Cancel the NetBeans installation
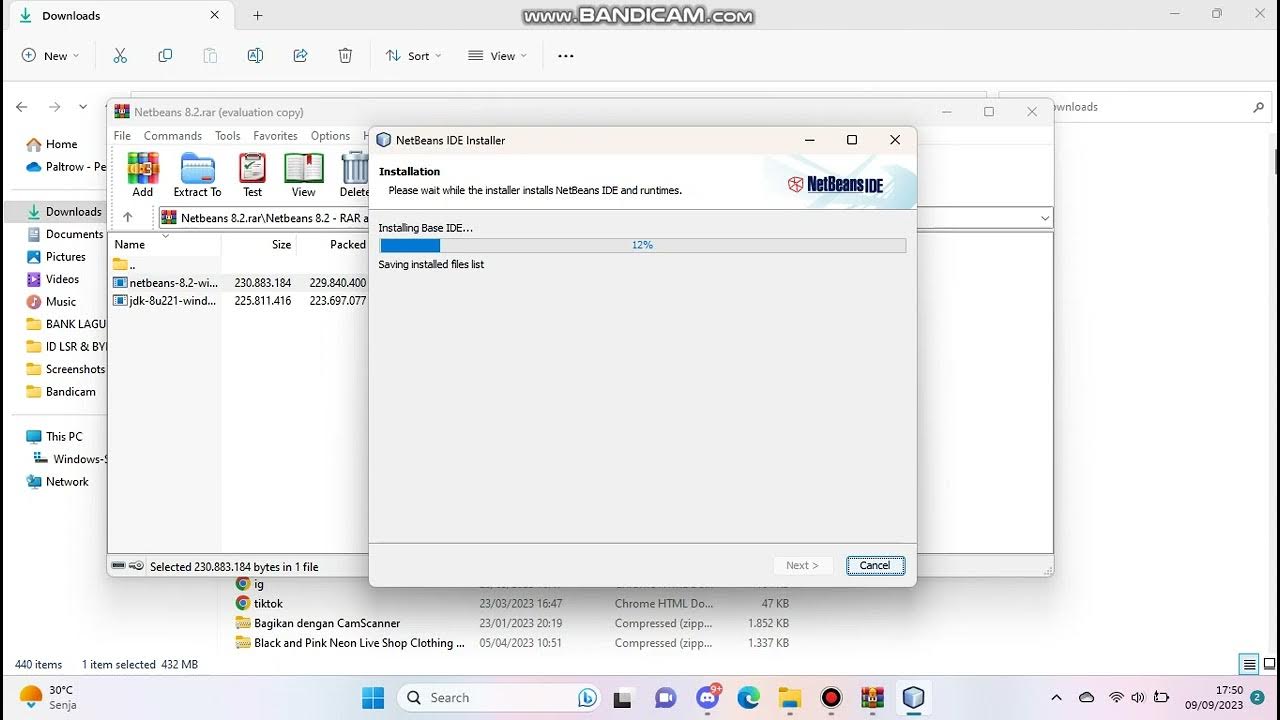Image resolution: width=1280 pixels, height=720 pixels. (x=875, y=565)
